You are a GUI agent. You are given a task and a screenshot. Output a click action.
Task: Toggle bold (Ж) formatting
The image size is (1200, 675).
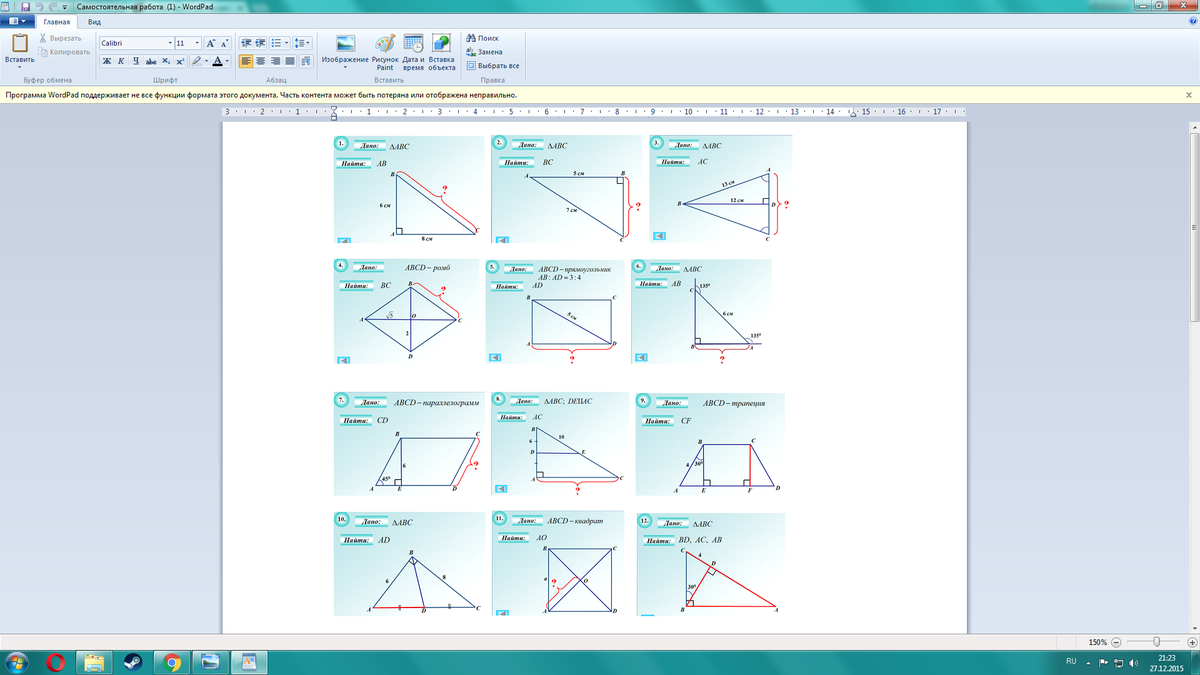106,61
